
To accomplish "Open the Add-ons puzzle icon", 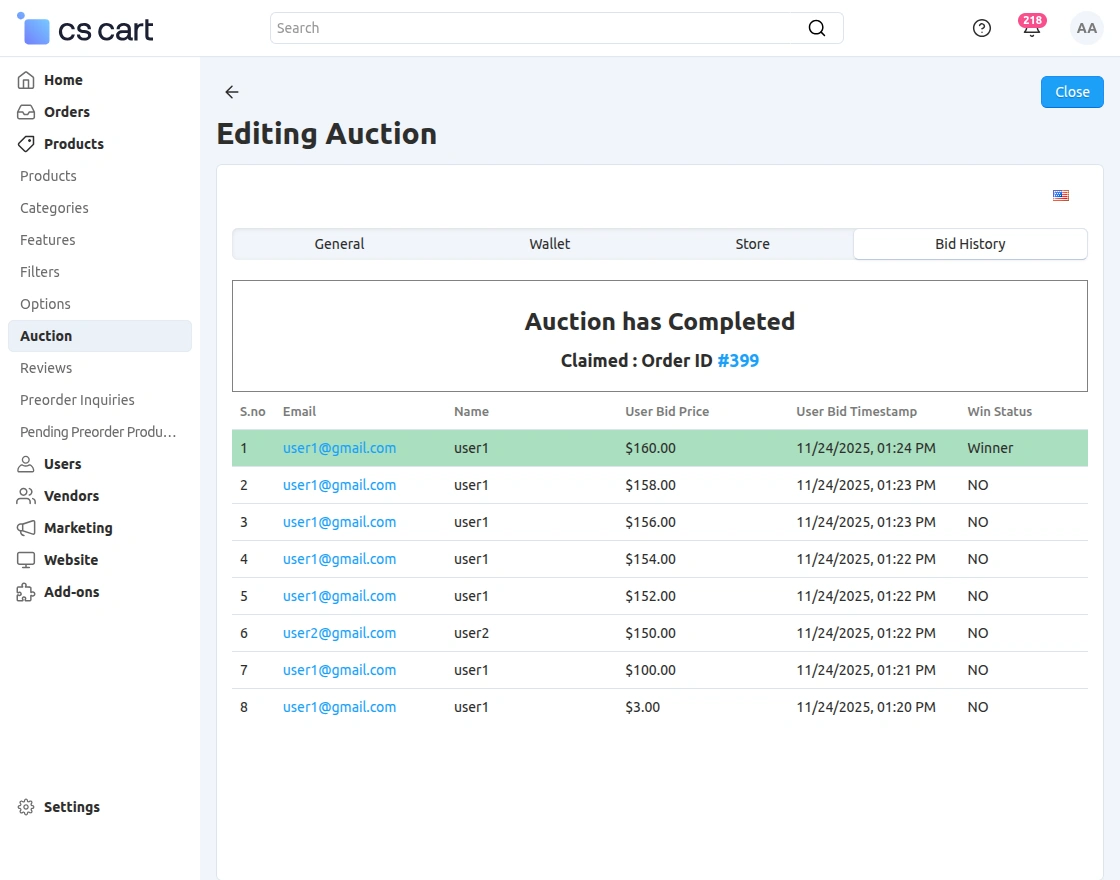I will tap(26, 592).
